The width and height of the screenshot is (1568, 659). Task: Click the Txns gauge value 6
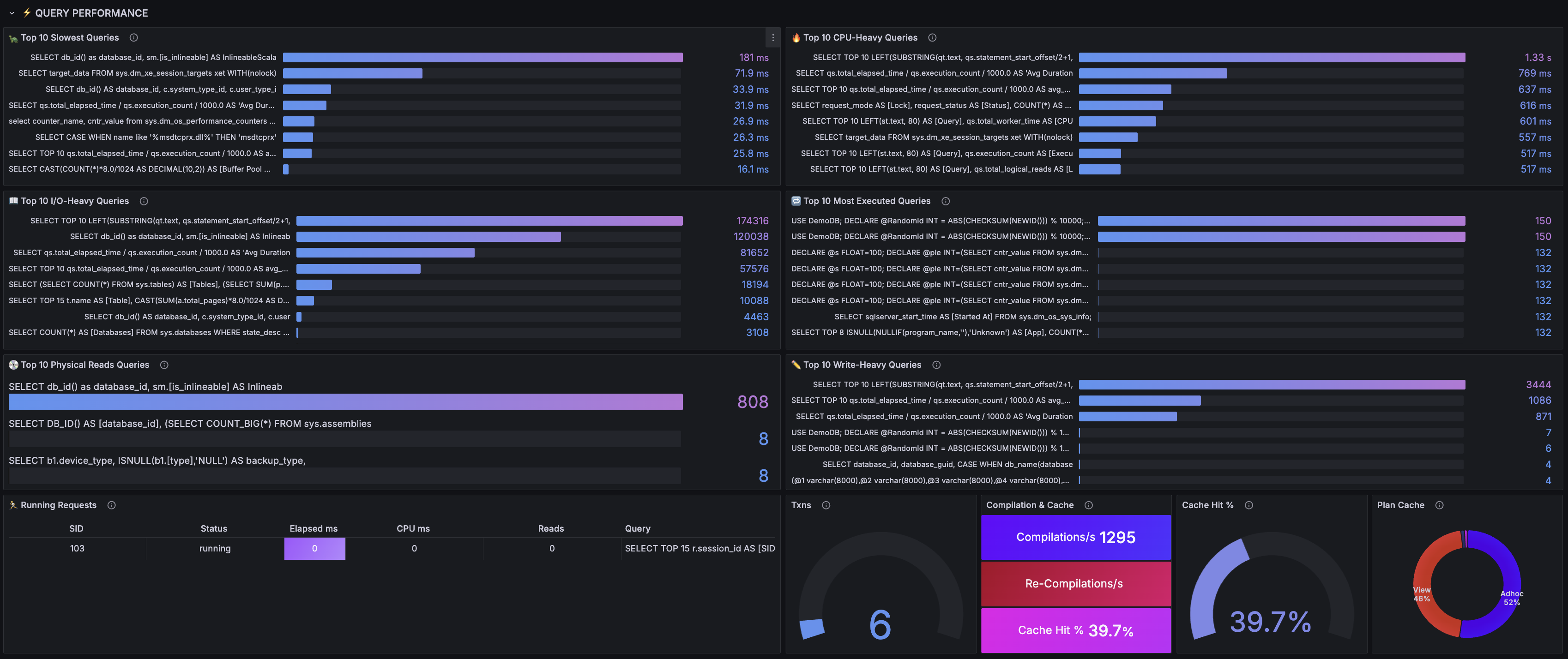[880, 624]
